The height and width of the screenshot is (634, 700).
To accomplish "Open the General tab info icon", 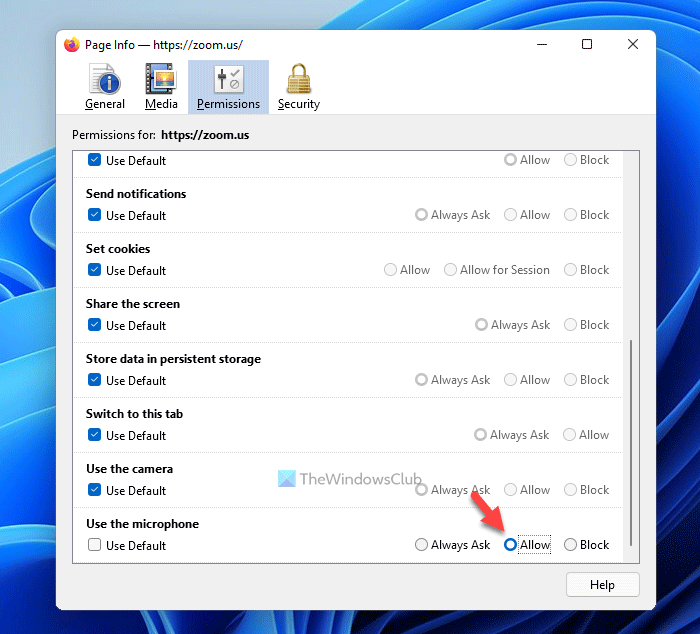I will tap(105, 79).
